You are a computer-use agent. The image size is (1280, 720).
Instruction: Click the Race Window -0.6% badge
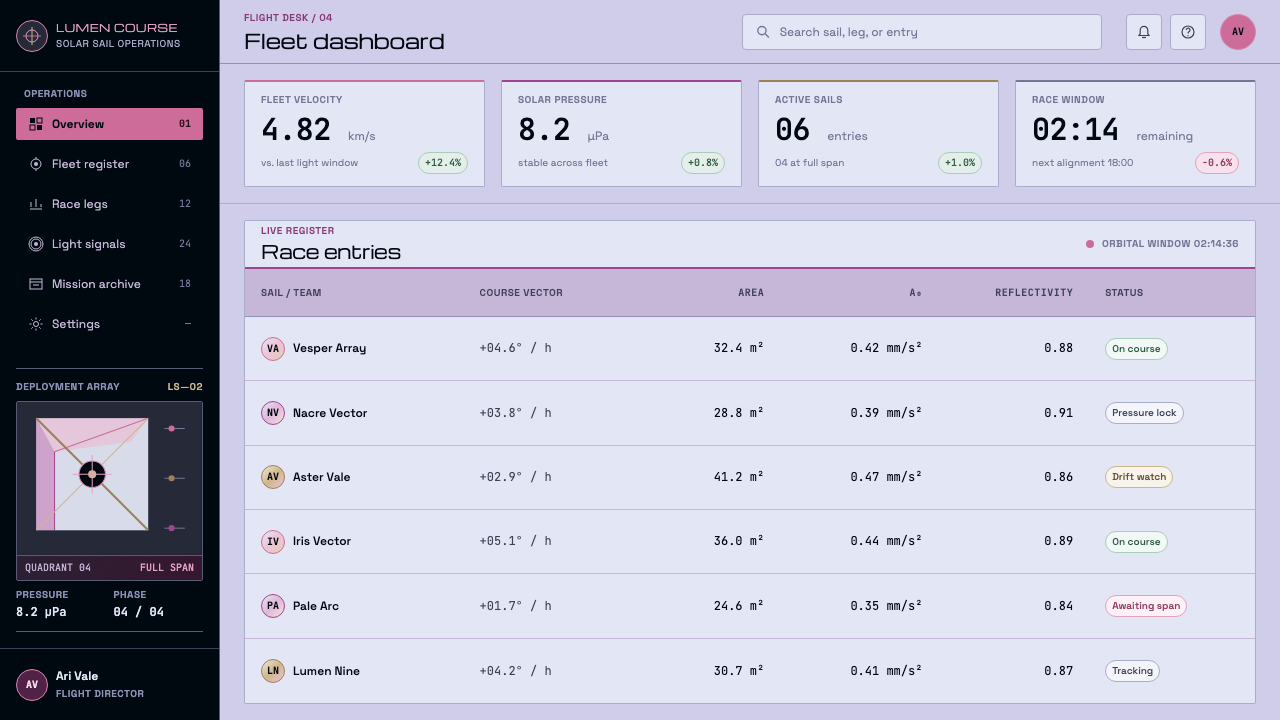pyautogui.click(x=1217, y=163)
